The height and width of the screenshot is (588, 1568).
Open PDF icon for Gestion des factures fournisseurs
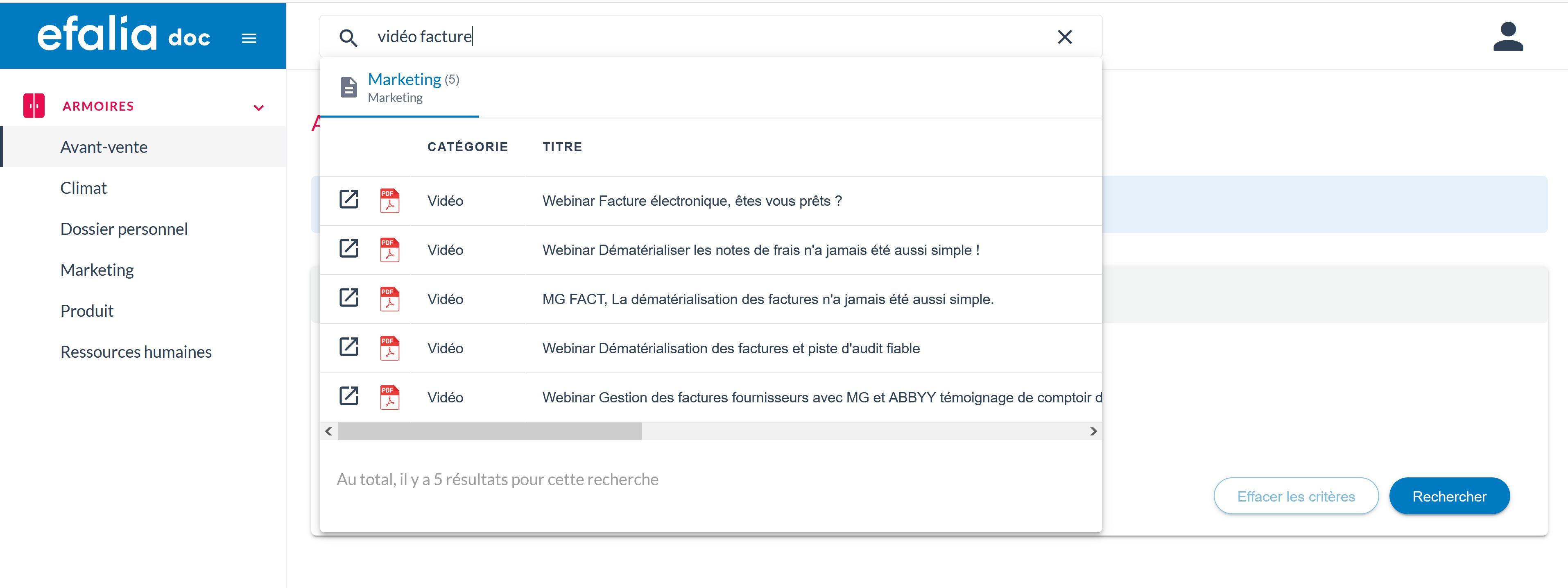(x=389, y=397)
